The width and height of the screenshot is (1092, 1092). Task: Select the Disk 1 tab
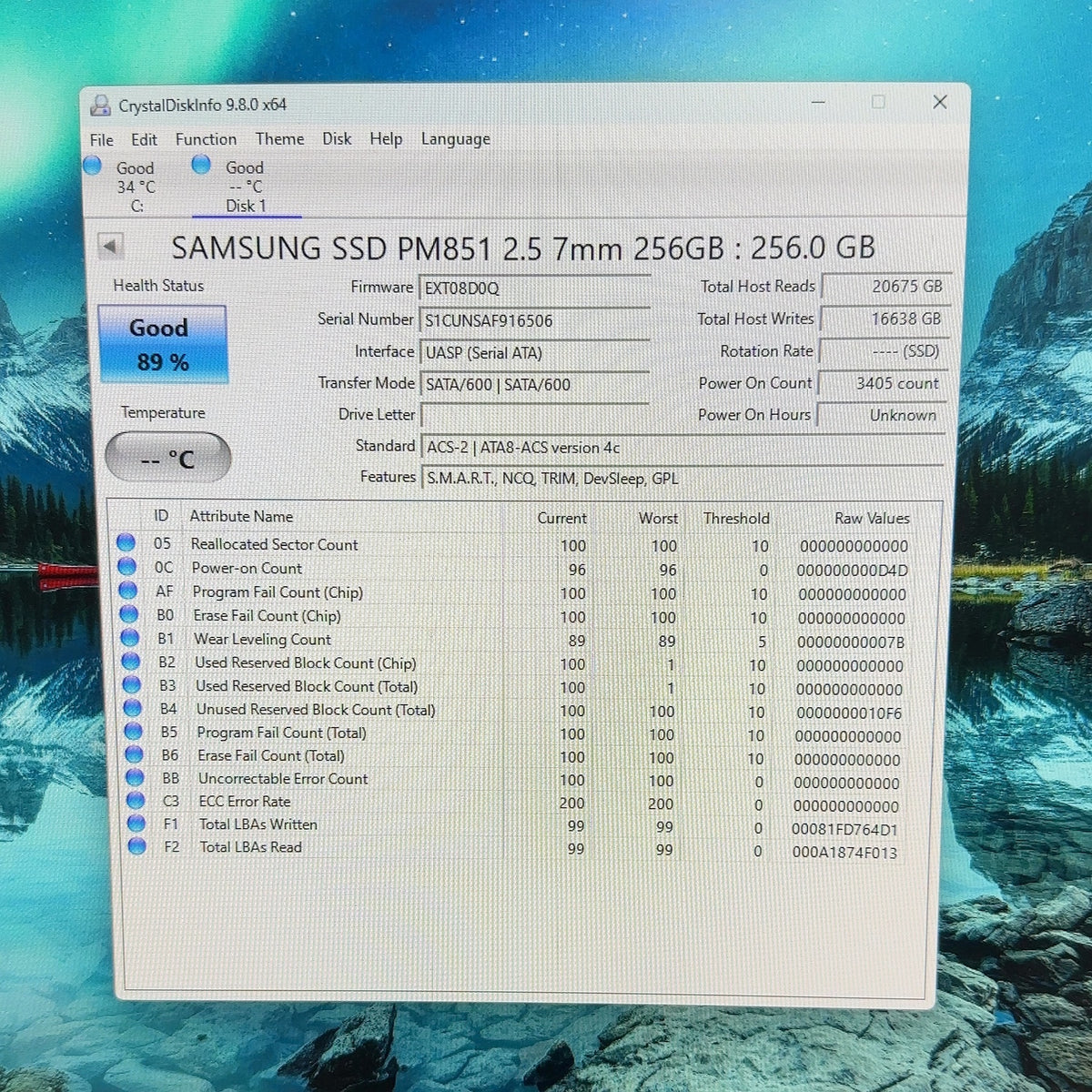click(x=246, y=187)
